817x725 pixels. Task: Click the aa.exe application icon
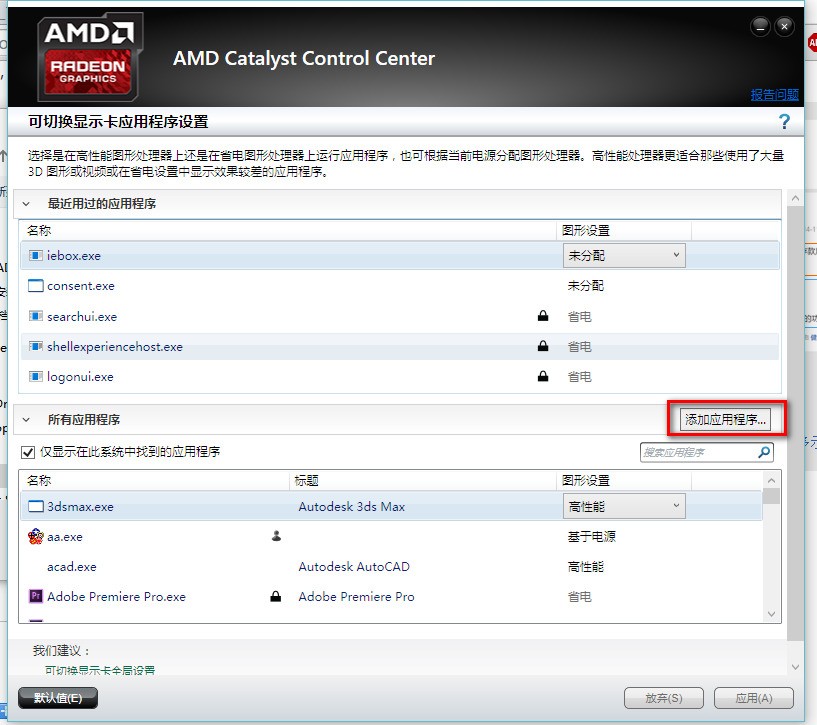click(35, 536)
